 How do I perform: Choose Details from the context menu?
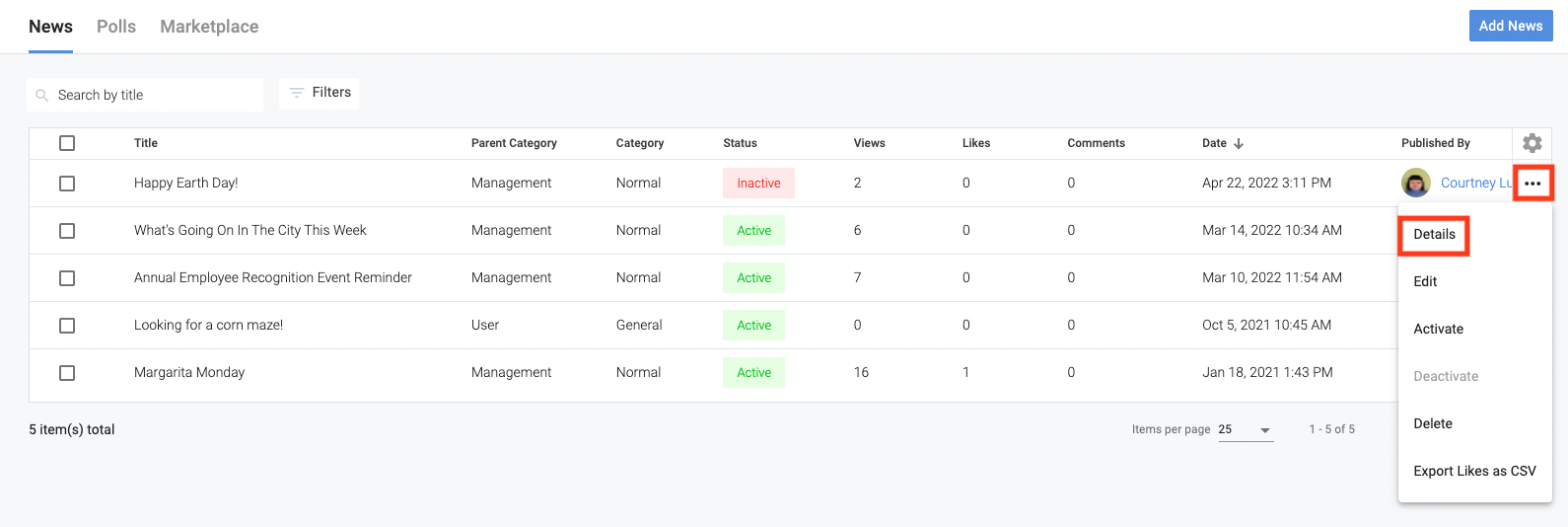(1434, 235)
